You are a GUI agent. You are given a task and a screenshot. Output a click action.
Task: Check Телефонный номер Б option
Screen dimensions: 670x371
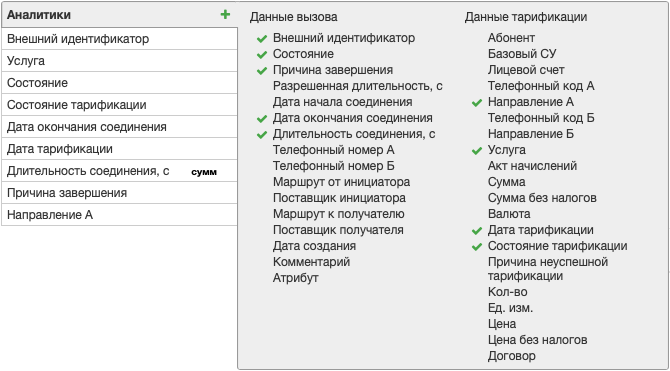[x=334, y=166]
